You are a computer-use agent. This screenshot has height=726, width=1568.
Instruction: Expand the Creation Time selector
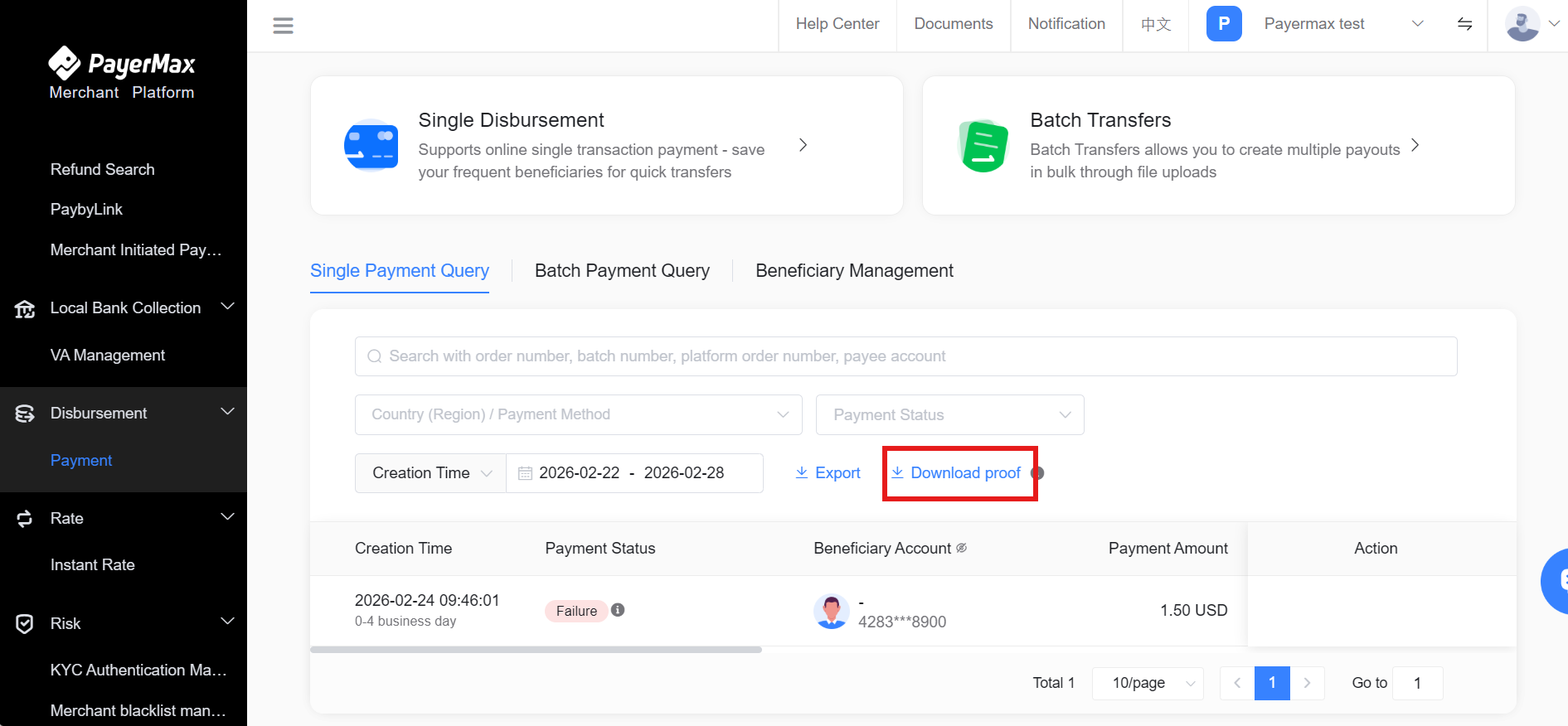click(430, 472)
